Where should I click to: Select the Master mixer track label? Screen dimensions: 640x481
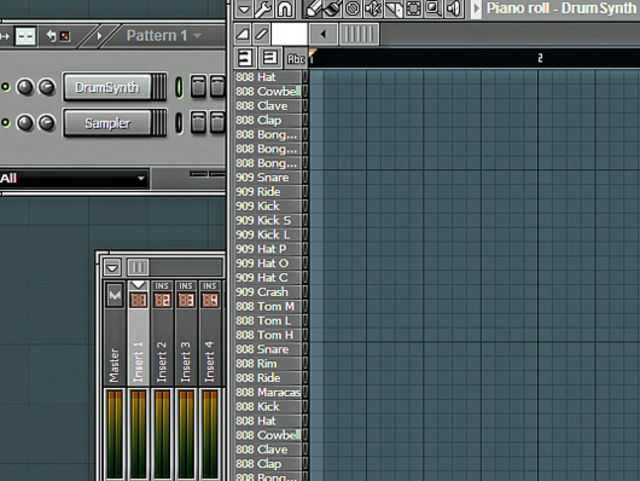(115, 365)
